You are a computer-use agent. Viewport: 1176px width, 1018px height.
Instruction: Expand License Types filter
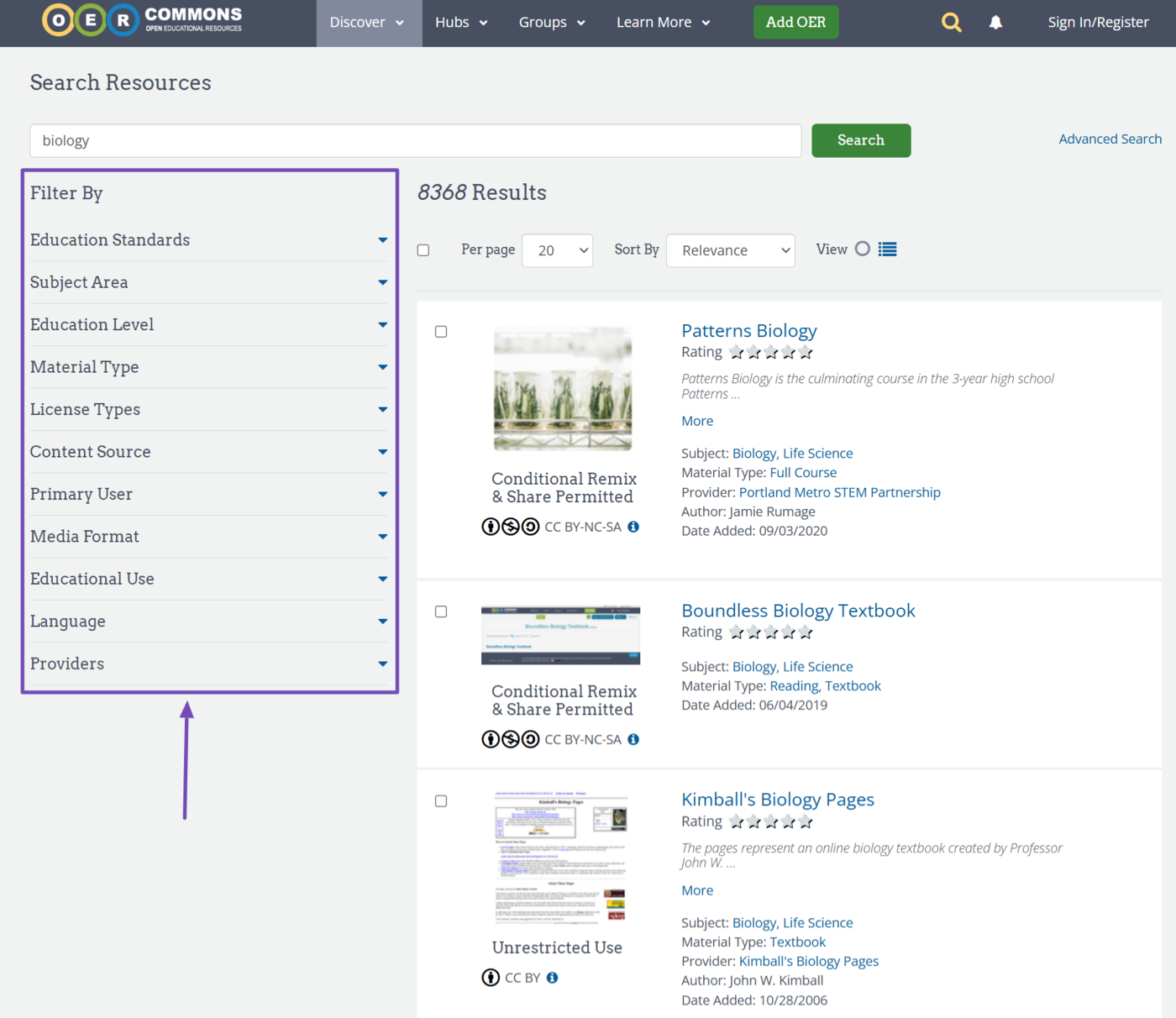coord(209,410)
